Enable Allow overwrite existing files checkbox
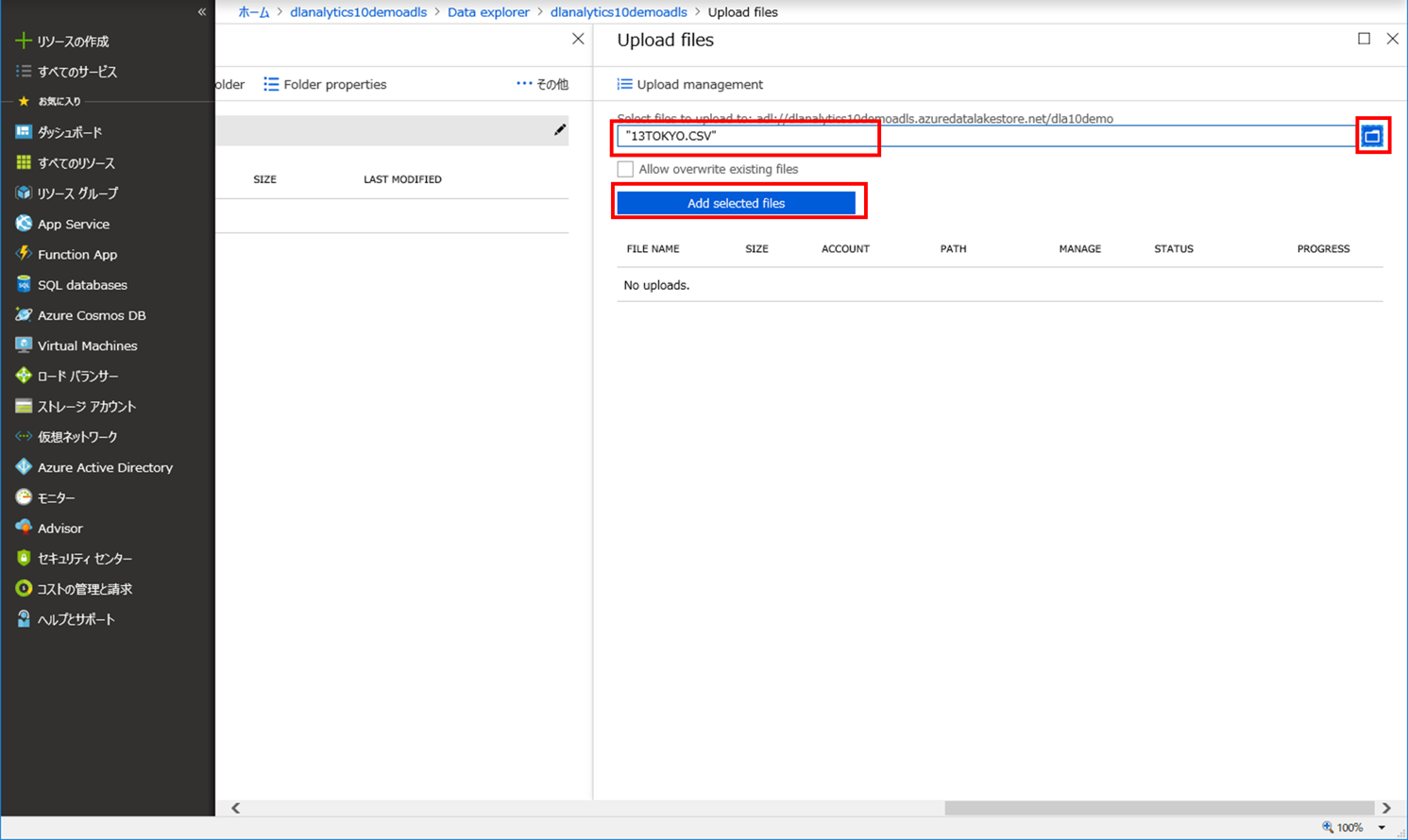 point(625,169)
